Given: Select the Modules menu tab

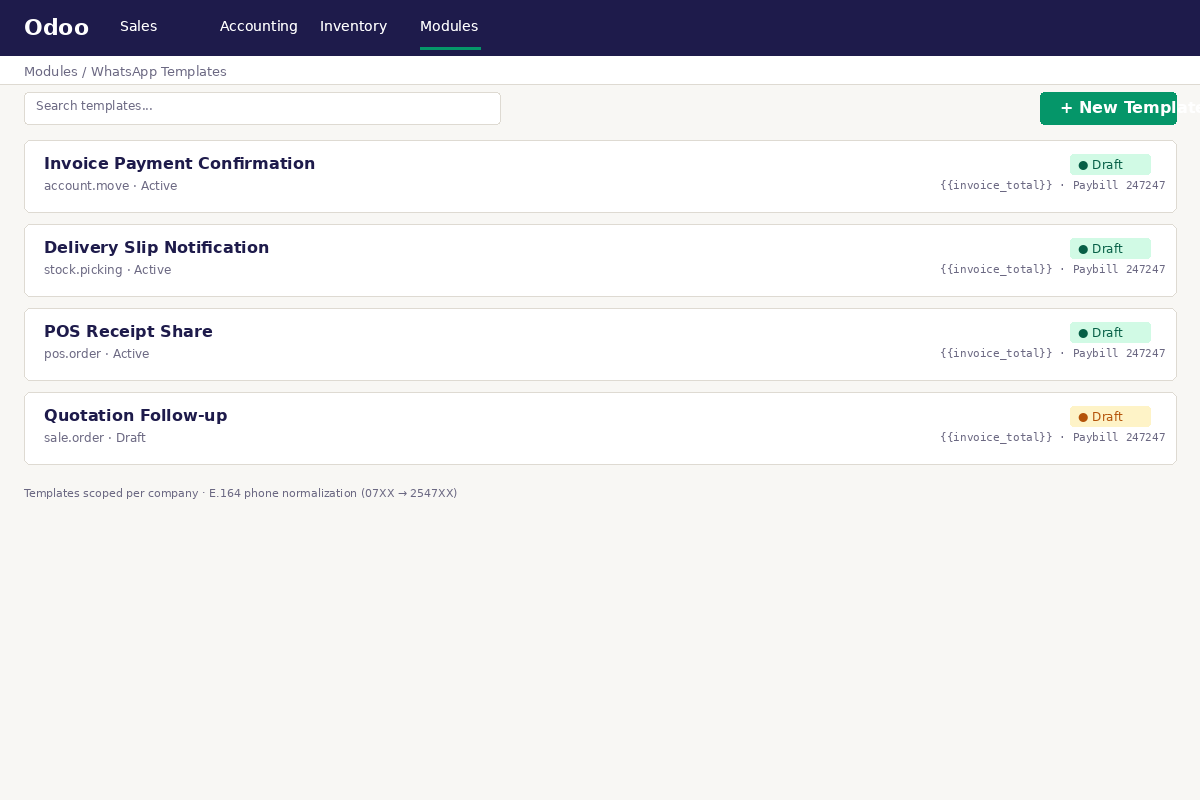Looking at the screenshot, I should (x=449, y=27).
